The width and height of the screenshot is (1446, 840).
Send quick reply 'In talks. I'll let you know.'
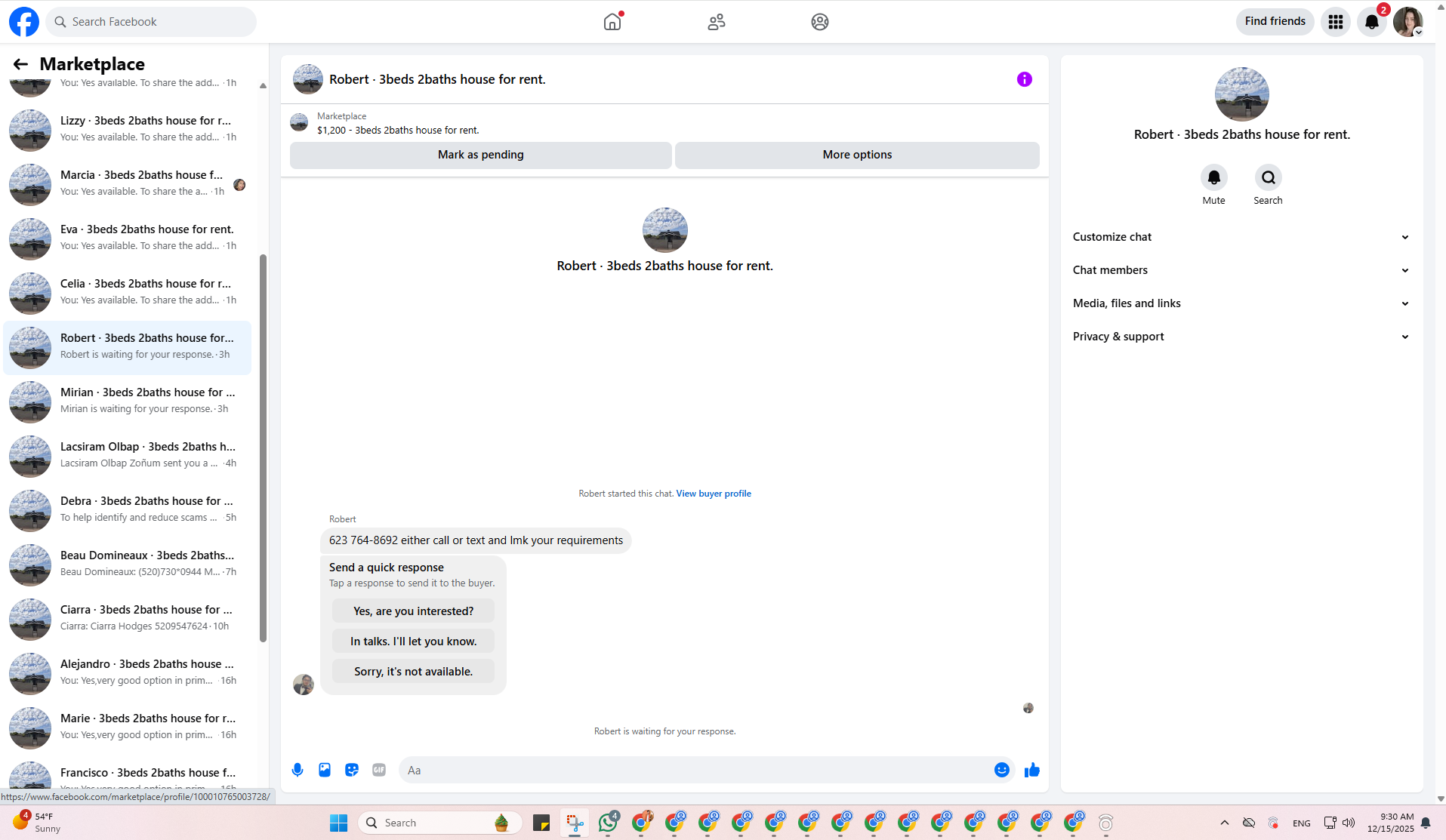[x=414, y=642]
